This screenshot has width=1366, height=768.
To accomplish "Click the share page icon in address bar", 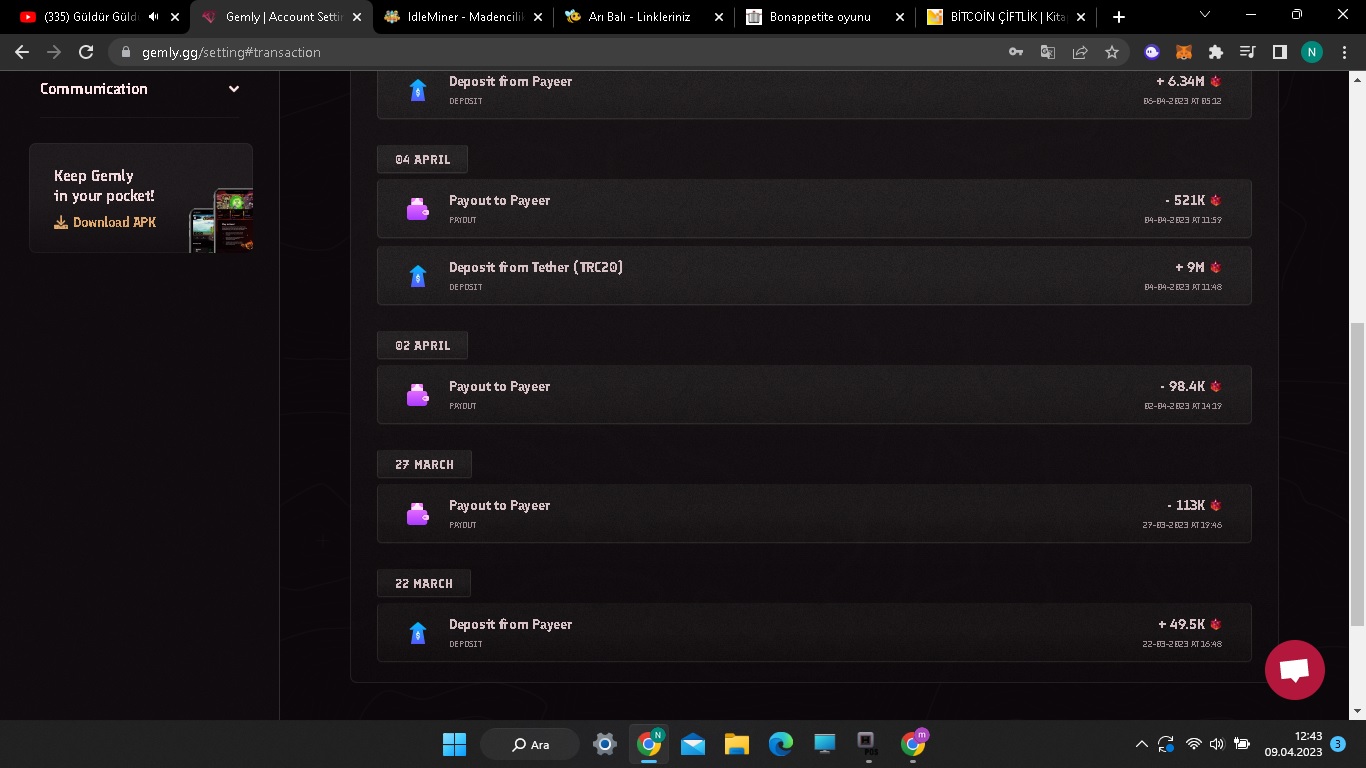I will (x=1080, y=52).
